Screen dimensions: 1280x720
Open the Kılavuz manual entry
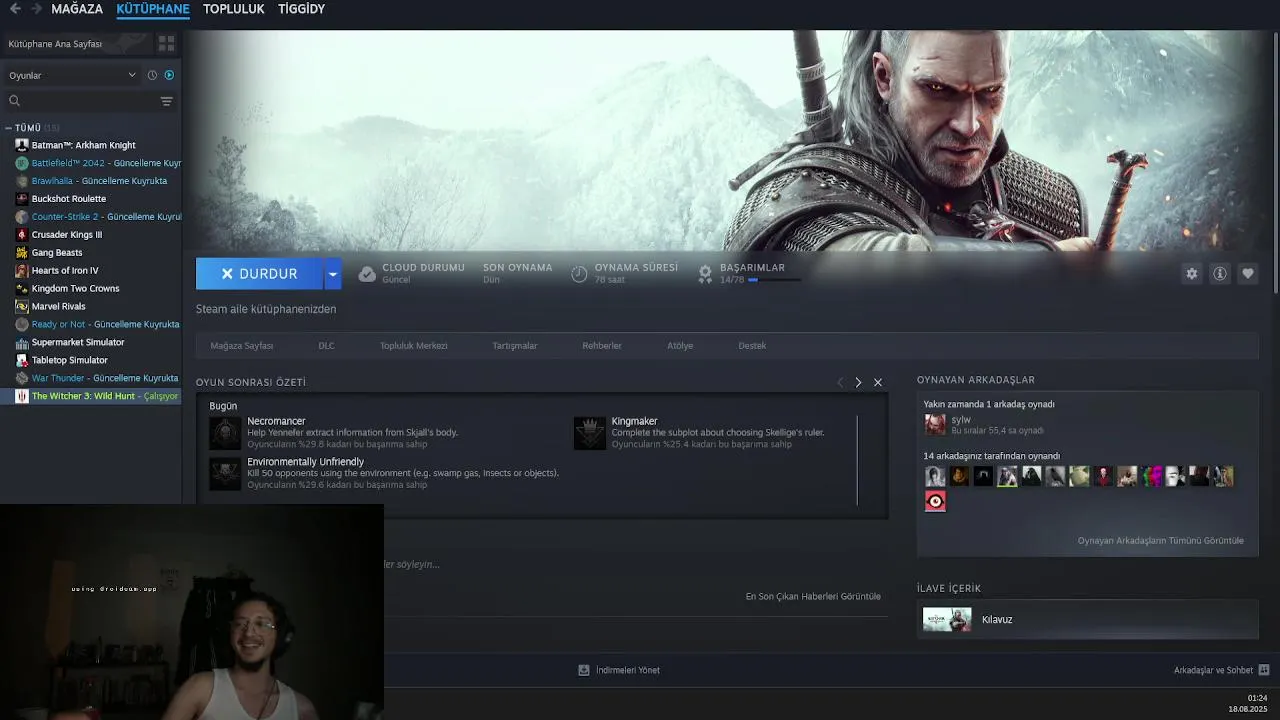click(x=1088, y=620)
